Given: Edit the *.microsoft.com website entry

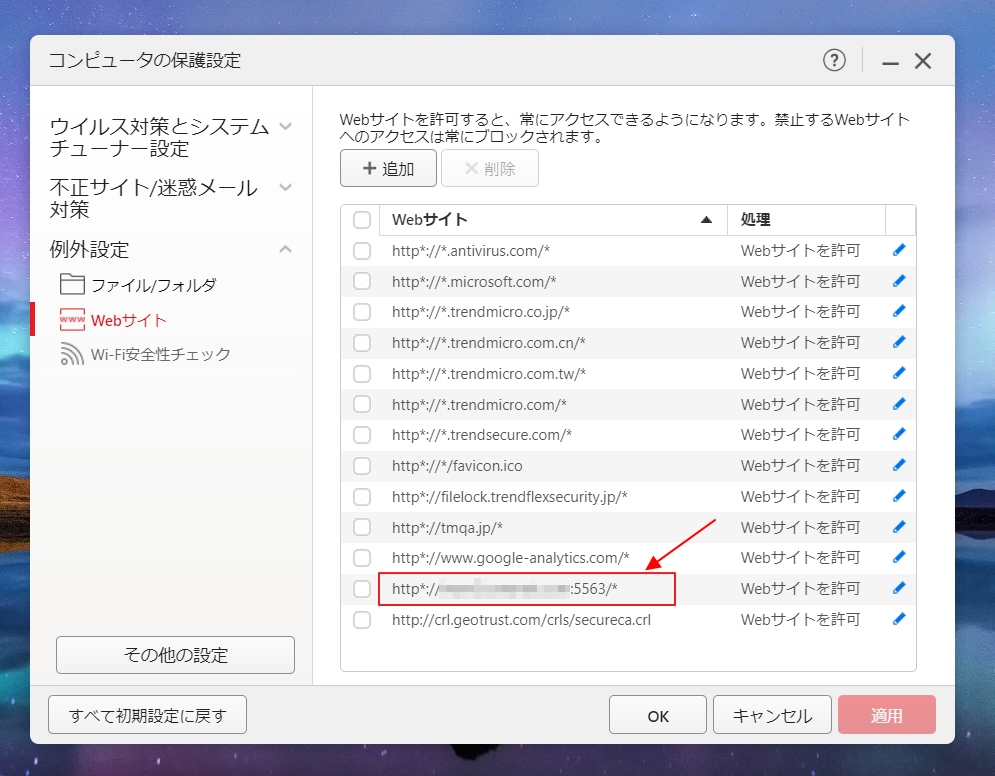Looking at the screenshot, I should [x=898, y=282].
